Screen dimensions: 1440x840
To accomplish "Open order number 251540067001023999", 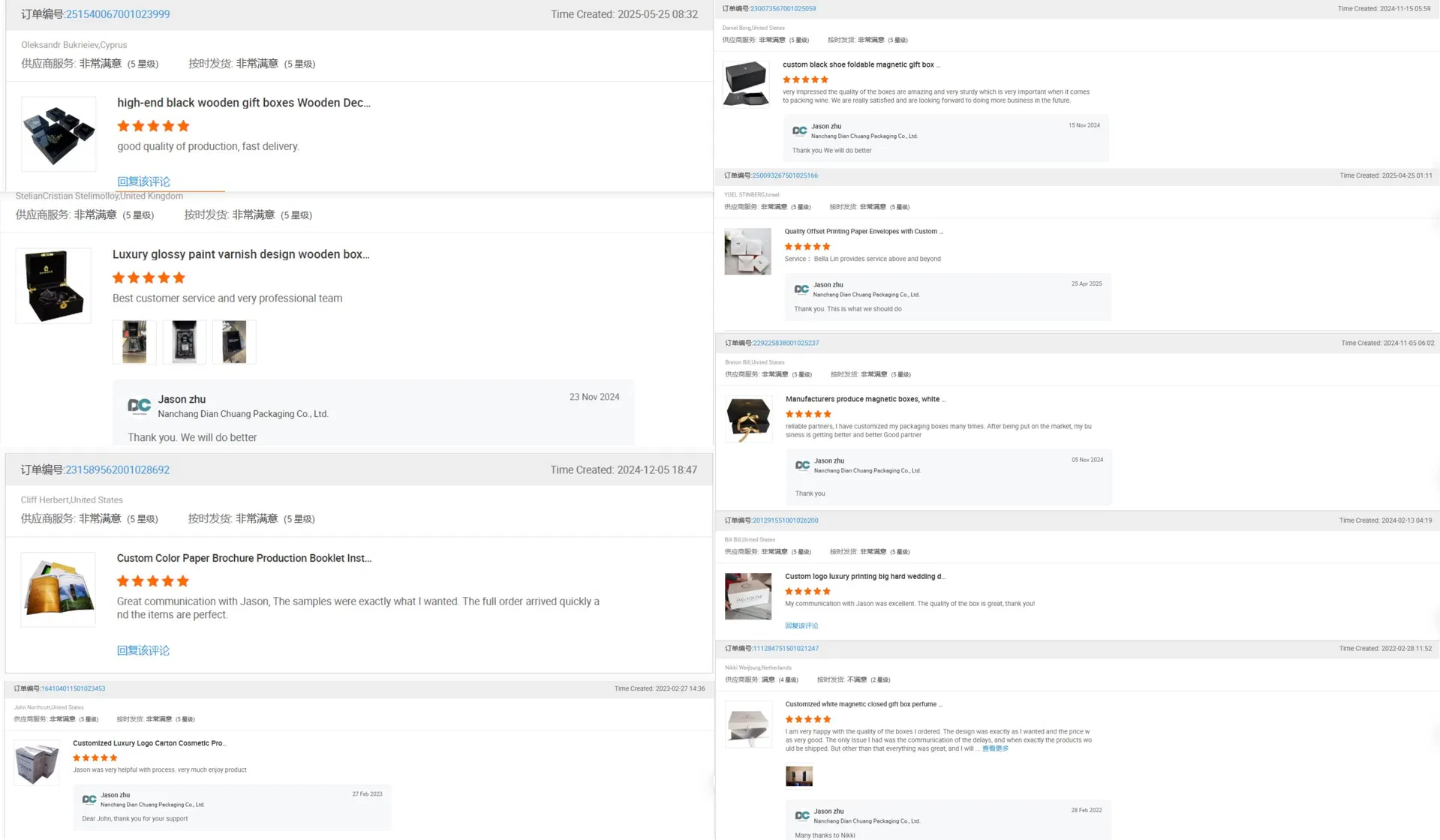I will [x=117, y=14].
